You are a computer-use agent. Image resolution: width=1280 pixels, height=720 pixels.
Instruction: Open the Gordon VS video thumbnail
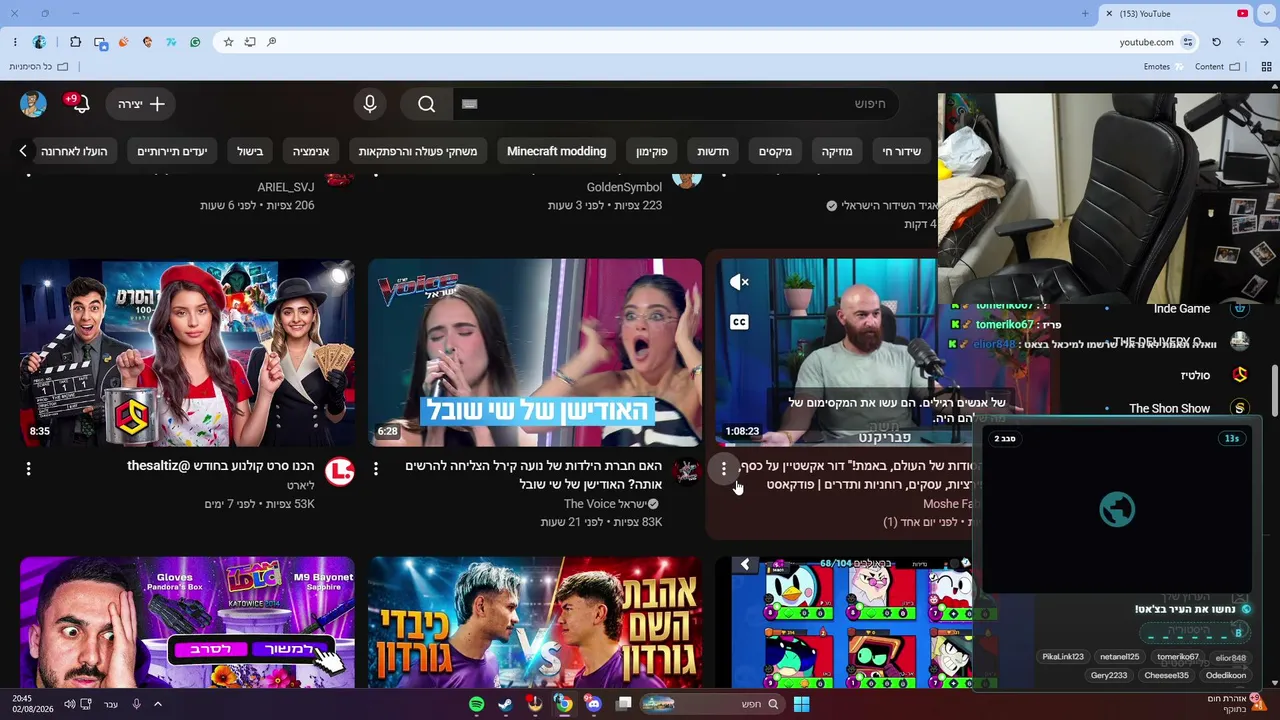coord(535,622)
